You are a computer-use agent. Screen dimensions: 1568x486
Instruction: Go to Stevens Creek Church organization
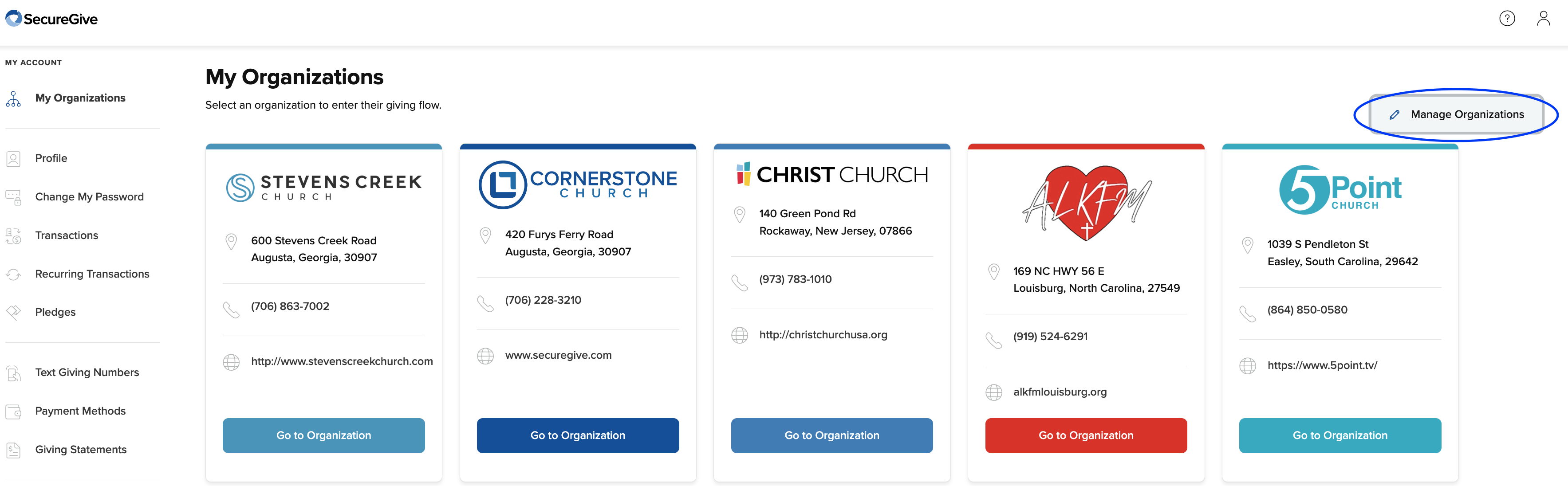[324, 435]
